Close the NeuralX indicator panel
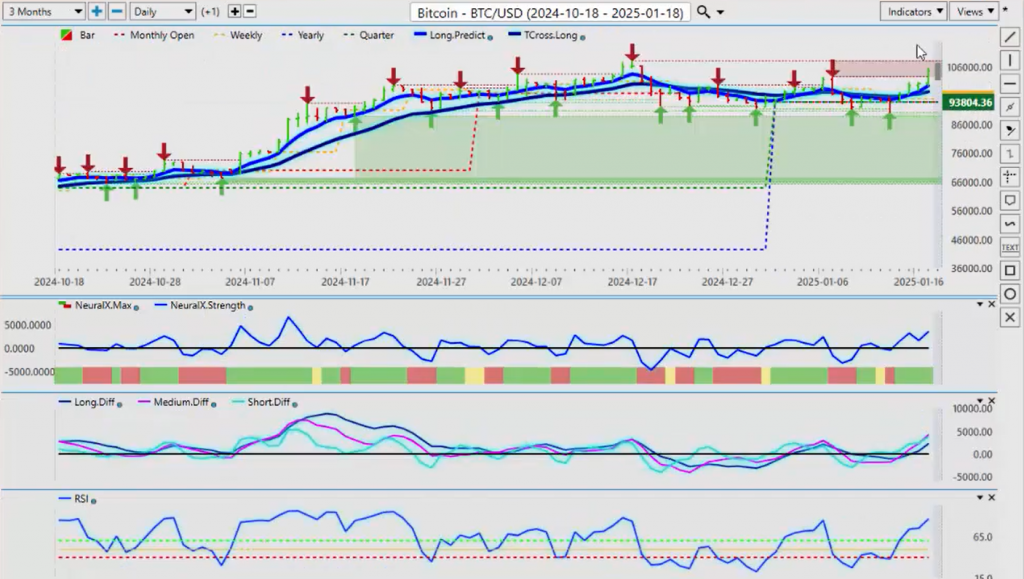Screen dimensions: 1024x579 (x=991, y=304)
